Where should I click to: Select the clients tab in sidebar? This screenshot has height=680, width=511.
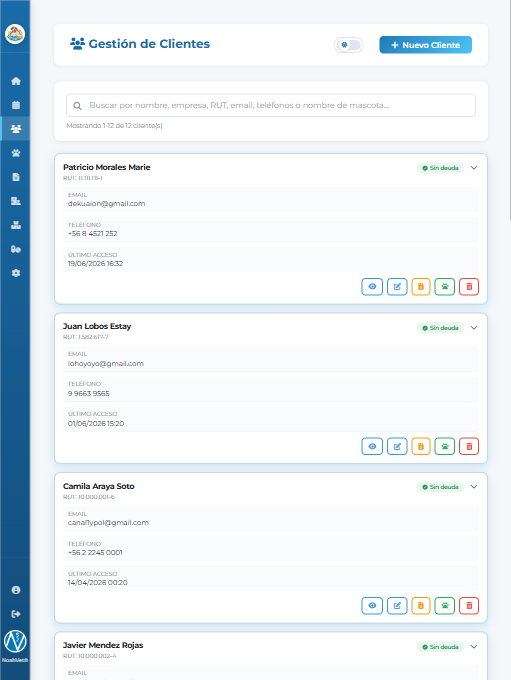click(x=16, y=129)
